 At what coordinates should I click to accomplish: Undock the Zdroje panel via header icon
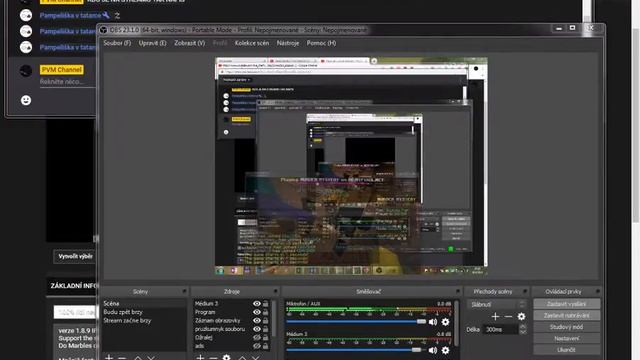coord(276,291)
